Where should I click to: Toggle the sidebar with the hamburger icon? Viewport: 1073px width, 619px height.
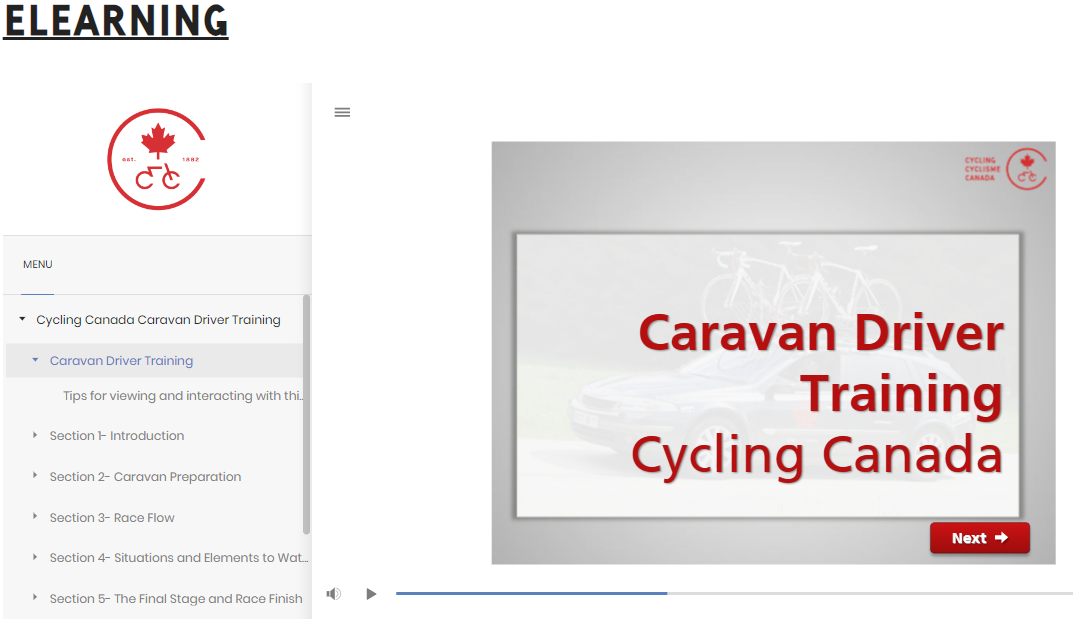tap(342, 112)
